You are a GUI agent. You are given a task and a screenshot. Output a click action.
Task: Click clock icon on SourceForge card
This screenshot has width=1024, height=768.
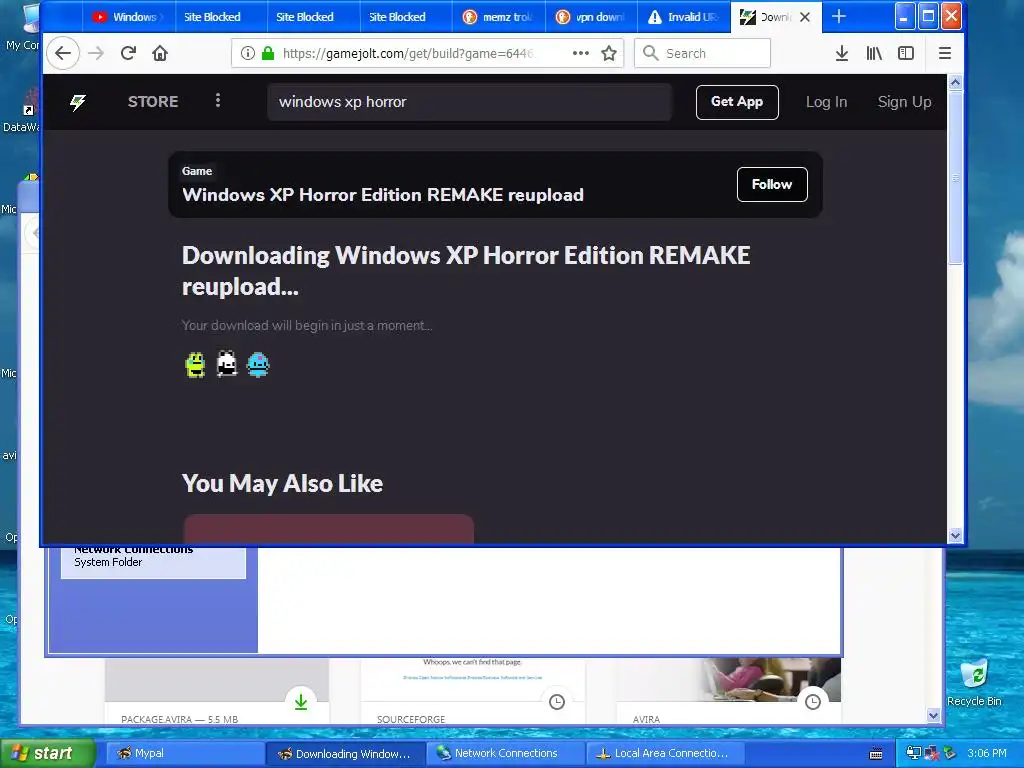(556, 702)
